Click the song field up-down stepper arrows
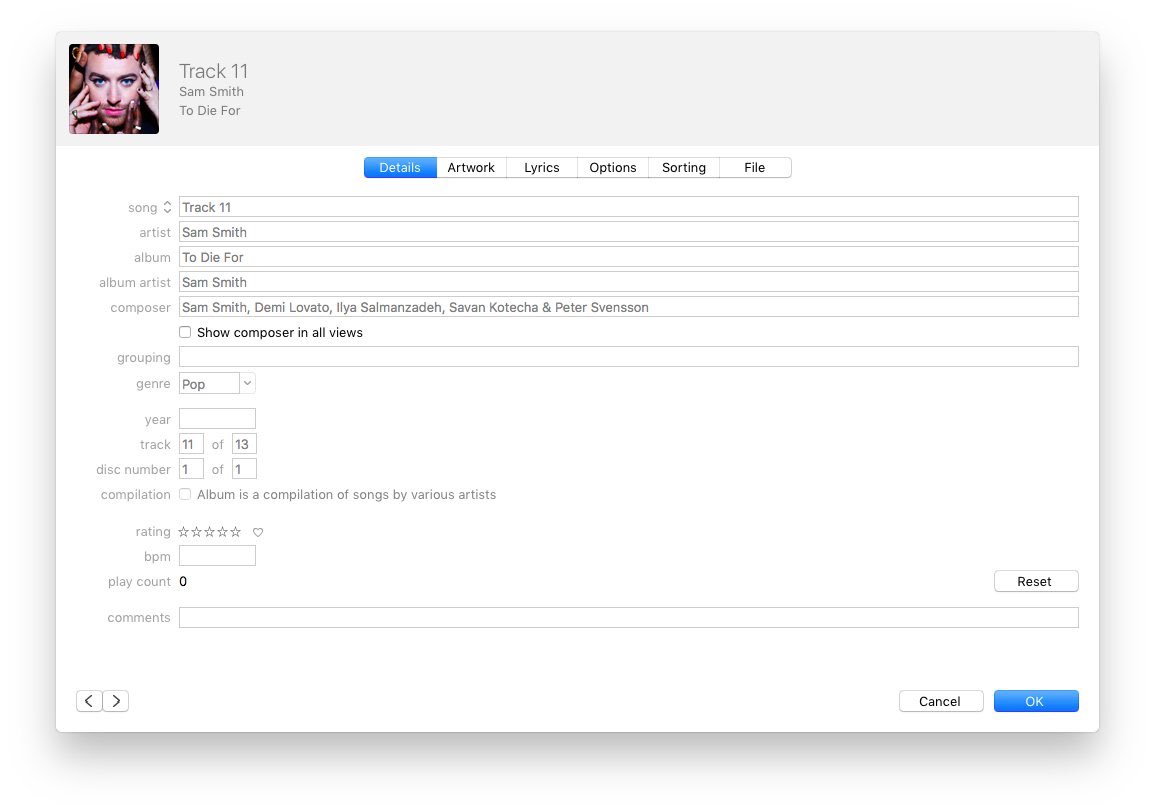Viewport: 1155px width, 812px height. tap(167, 207)
